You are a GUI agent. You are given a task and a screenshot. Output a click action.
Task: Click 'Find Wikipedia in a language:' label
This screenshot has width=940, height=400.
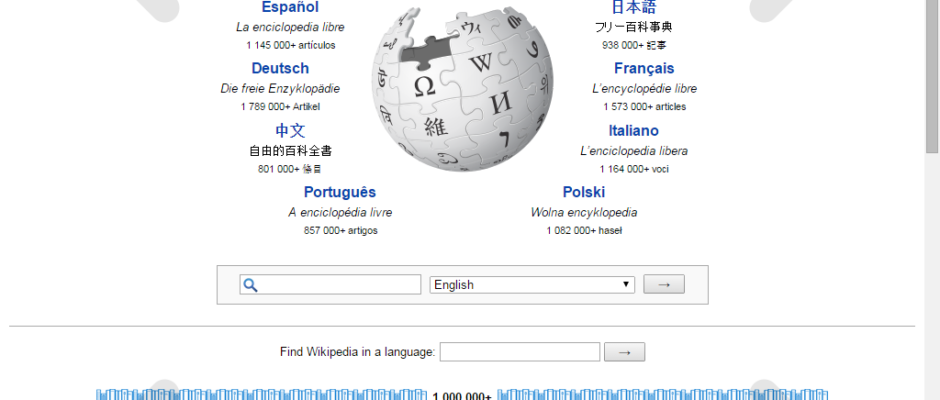357,352
